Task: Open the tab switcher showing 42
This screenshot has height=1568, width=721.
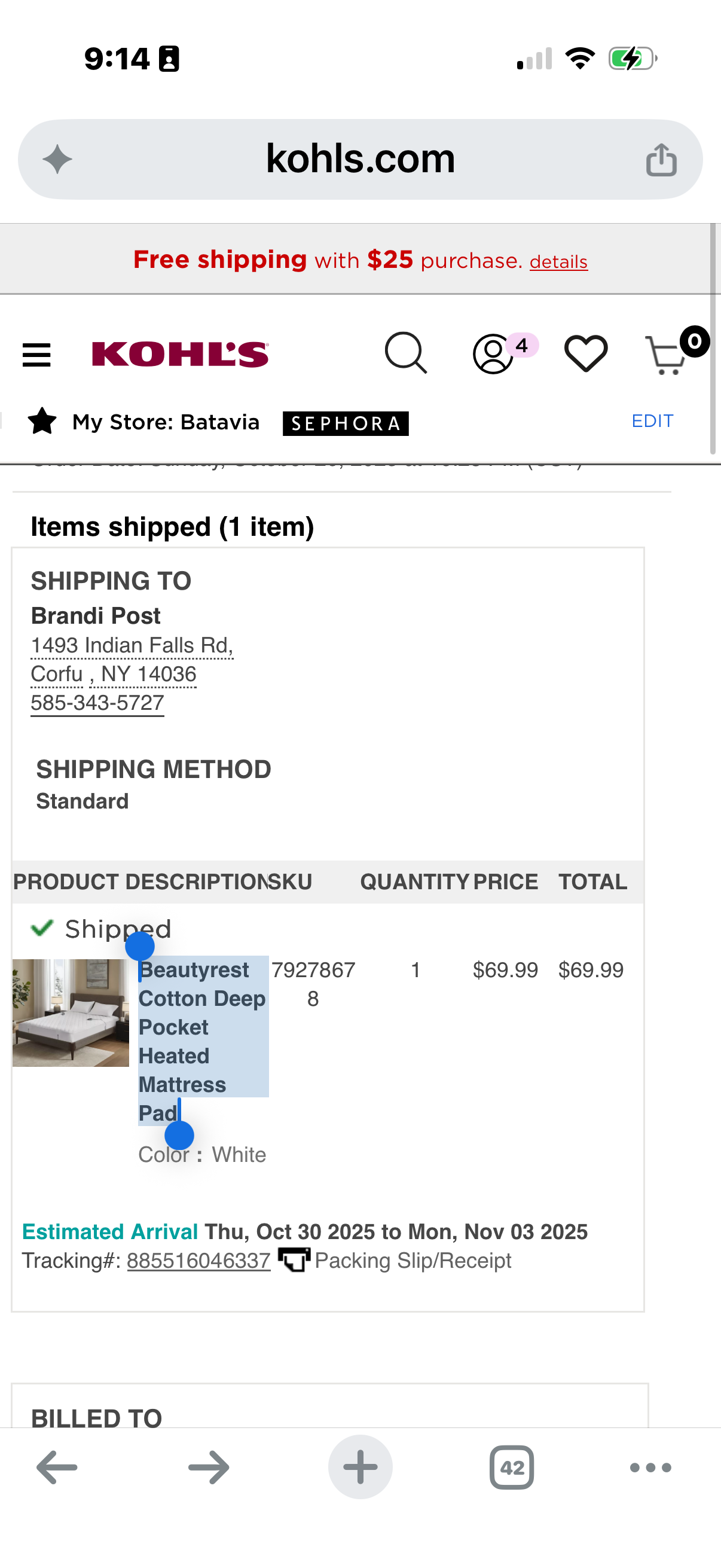Action: pos(512,1468)
